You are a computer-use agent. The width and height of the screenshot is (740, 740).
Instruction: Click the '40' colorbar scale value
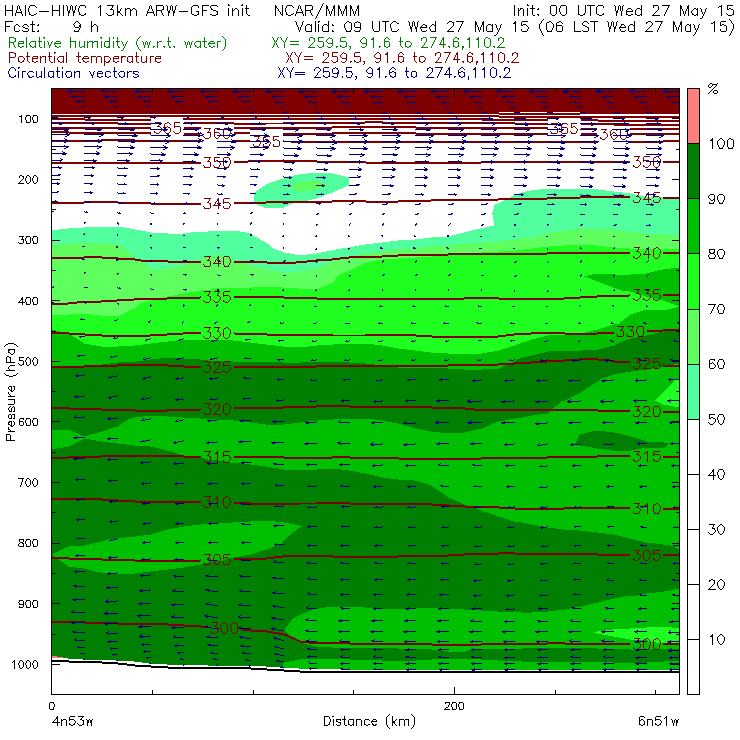coord(716,474)
